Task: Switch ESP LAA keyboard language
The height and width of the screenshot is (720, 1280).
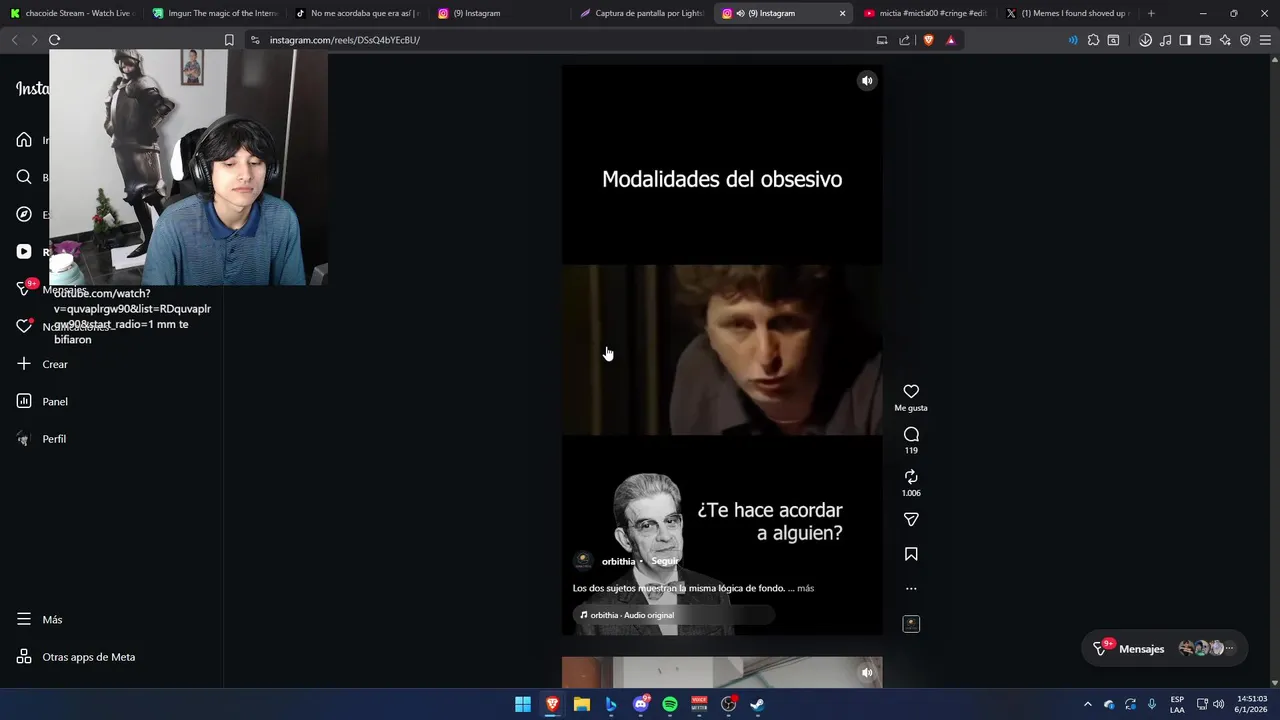Action: 1177,704
